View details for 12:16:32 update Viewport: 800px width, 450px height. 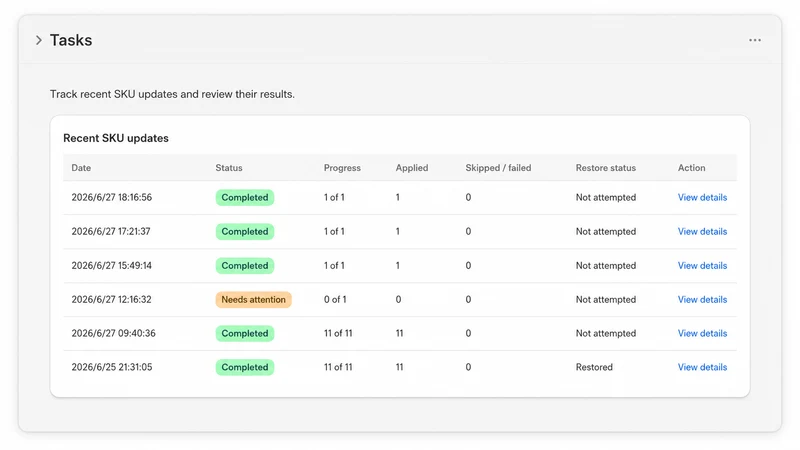pos(702,299)
